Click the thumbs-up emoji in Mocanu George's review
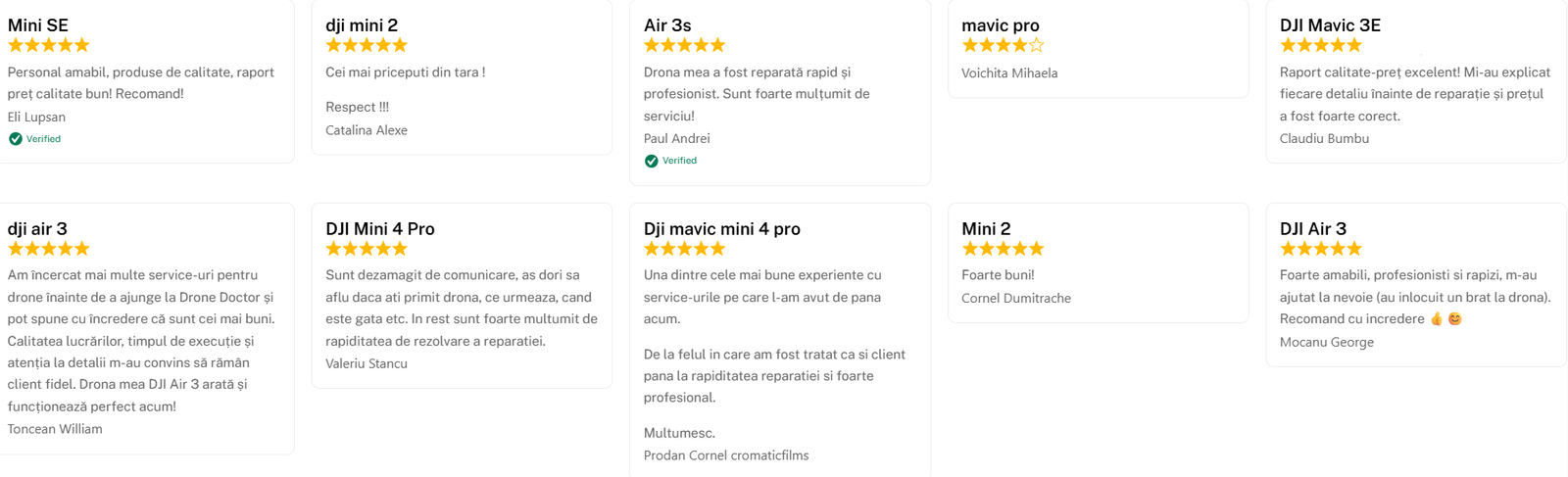 1437,318
